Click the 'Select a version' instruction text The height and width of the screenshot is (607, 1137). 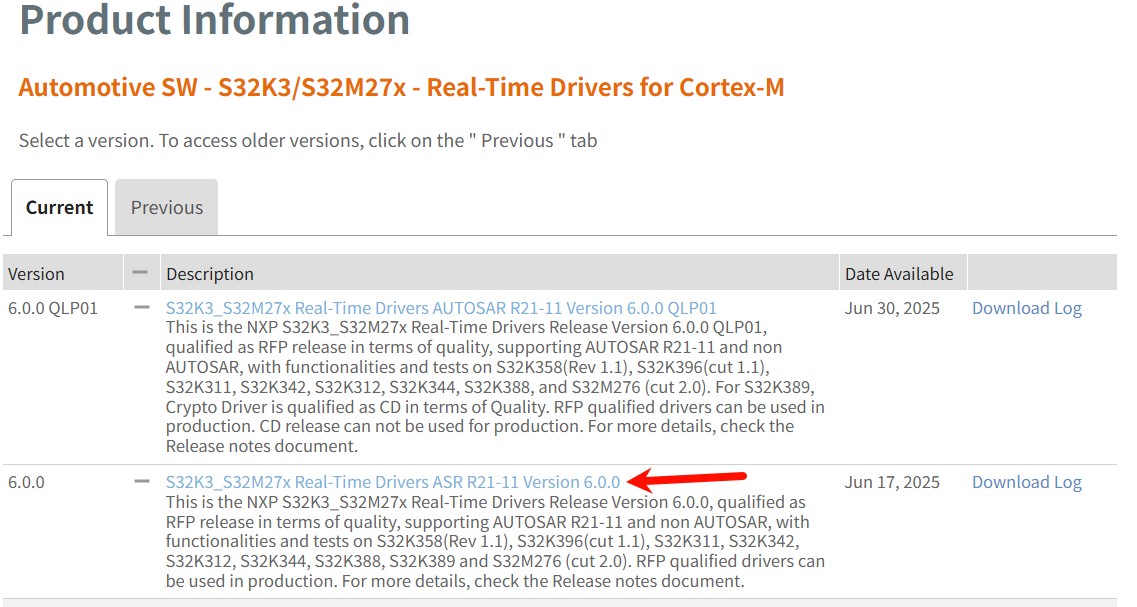coord(307,140)
